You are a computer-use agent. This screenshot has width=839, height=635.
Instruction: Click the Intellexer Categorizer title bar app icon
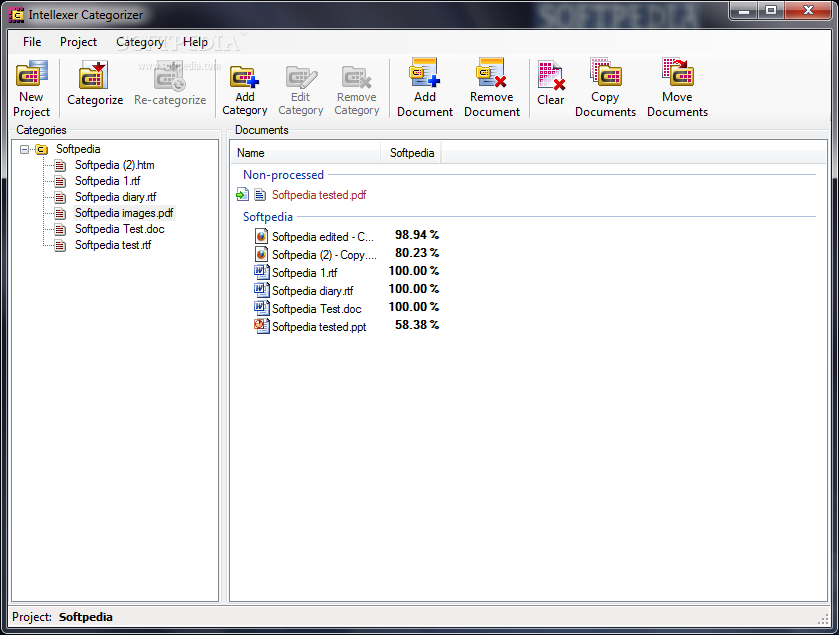coord(16,15)
